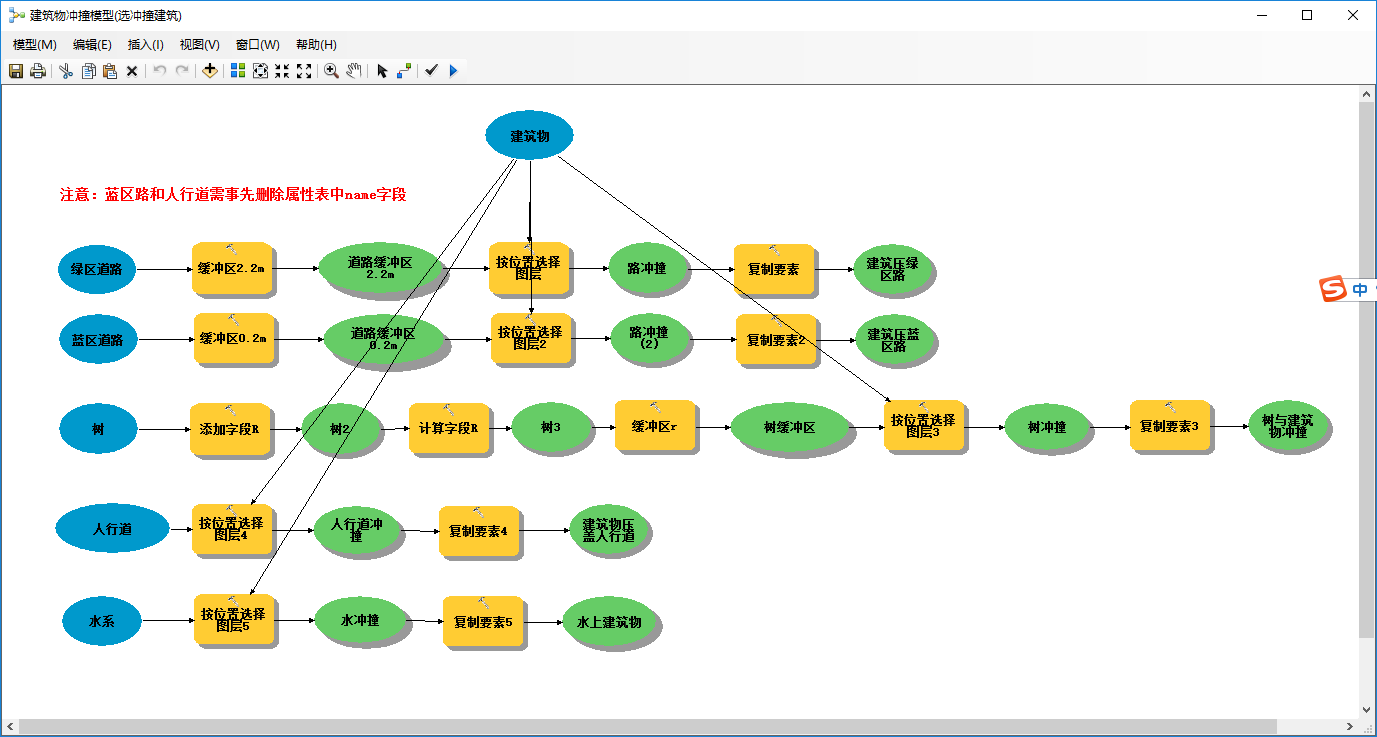The width and height of the screenshot is (1377, 737).
Task: Delete element using the X icon
Action: click(132, 71)
